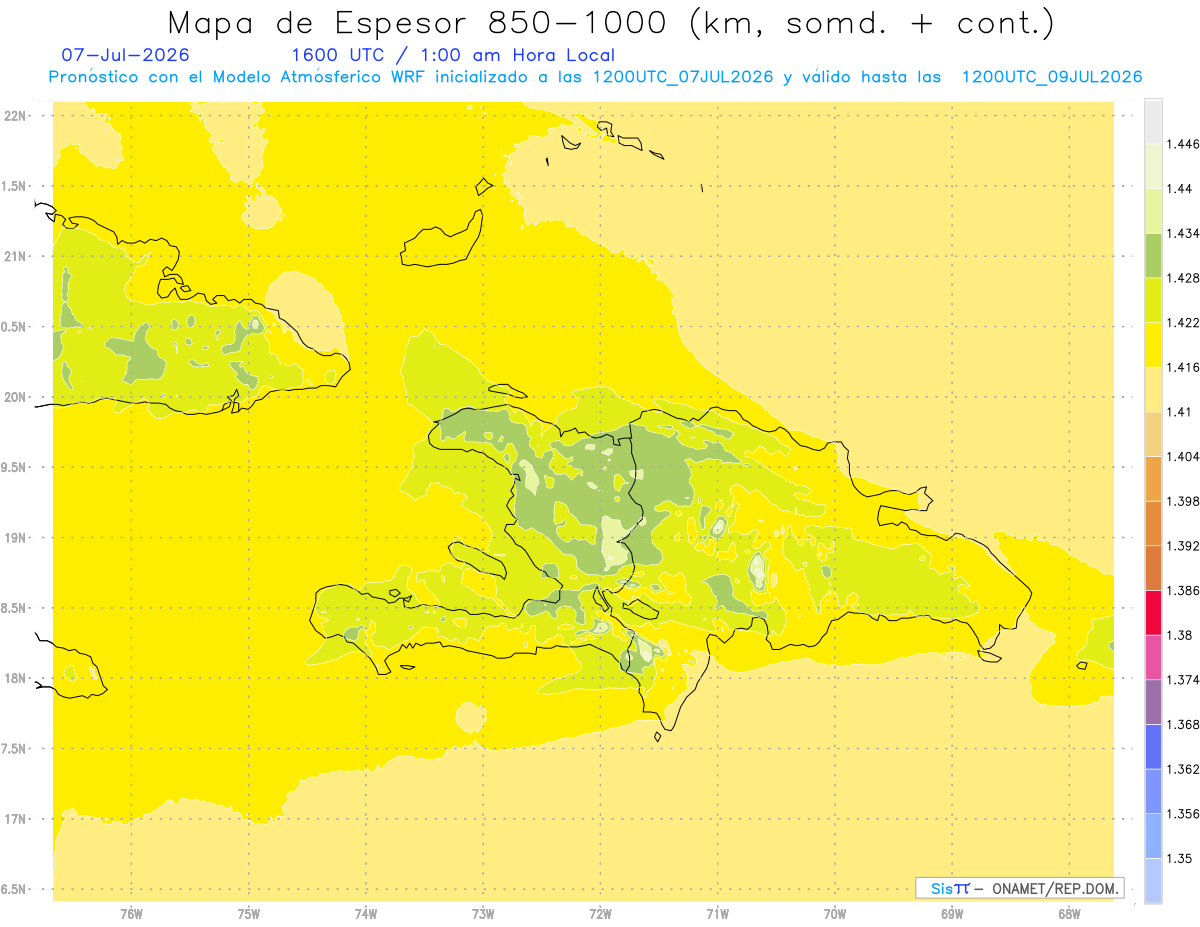1200x927 pixels.
Task: Click the '72W' longitude label
Action: pyautogui.click(x=600, y=914)
